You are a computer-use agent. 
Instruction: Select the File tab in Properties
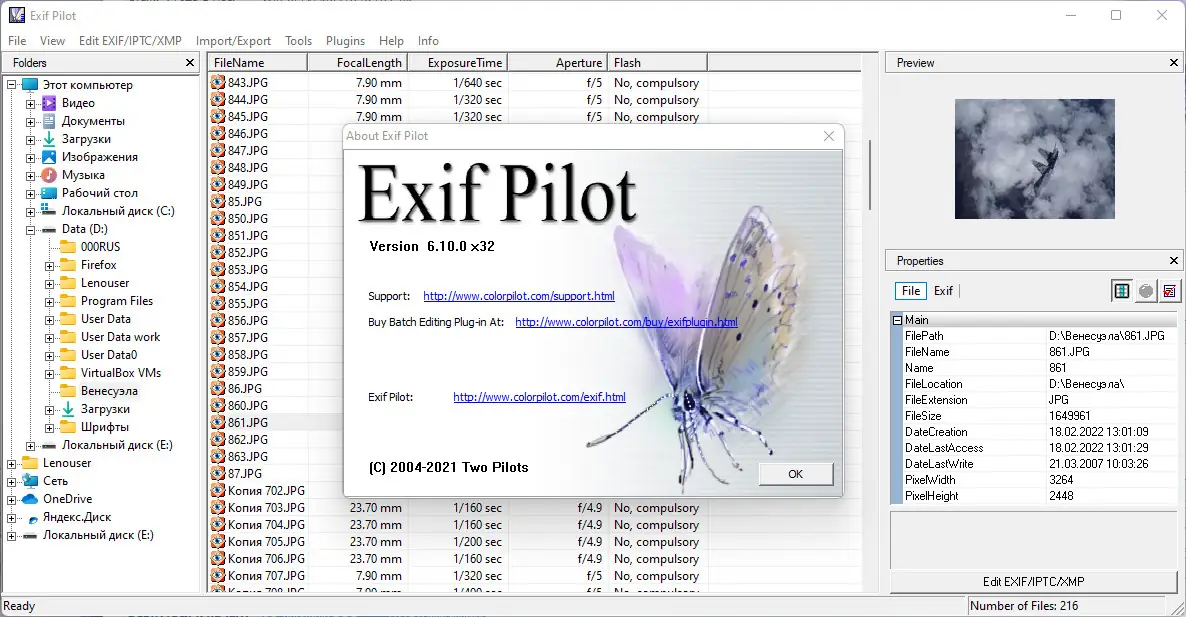[x=911, y=290]
